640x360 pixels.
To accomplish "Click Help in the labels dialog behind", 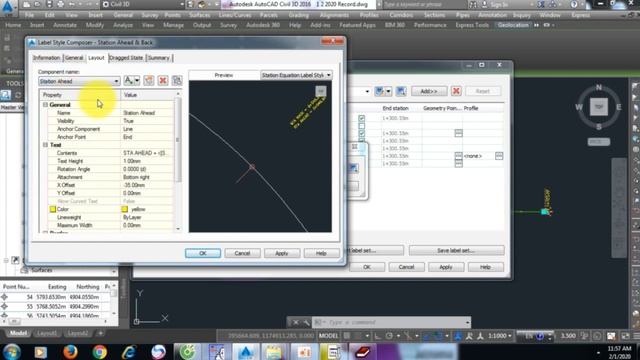I will pos(485,267).
